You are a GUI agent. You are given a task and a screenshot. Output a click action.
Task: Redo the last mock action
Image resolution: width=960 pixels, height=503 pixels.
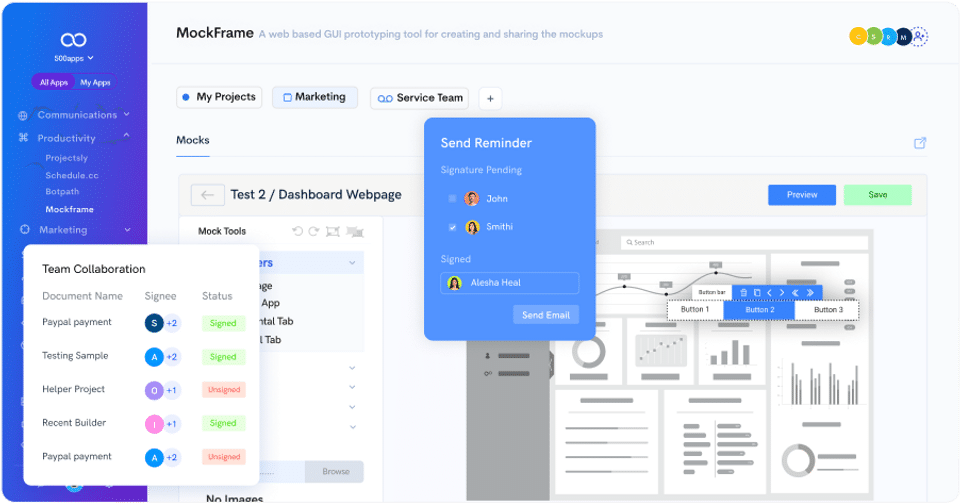point(313,231)
